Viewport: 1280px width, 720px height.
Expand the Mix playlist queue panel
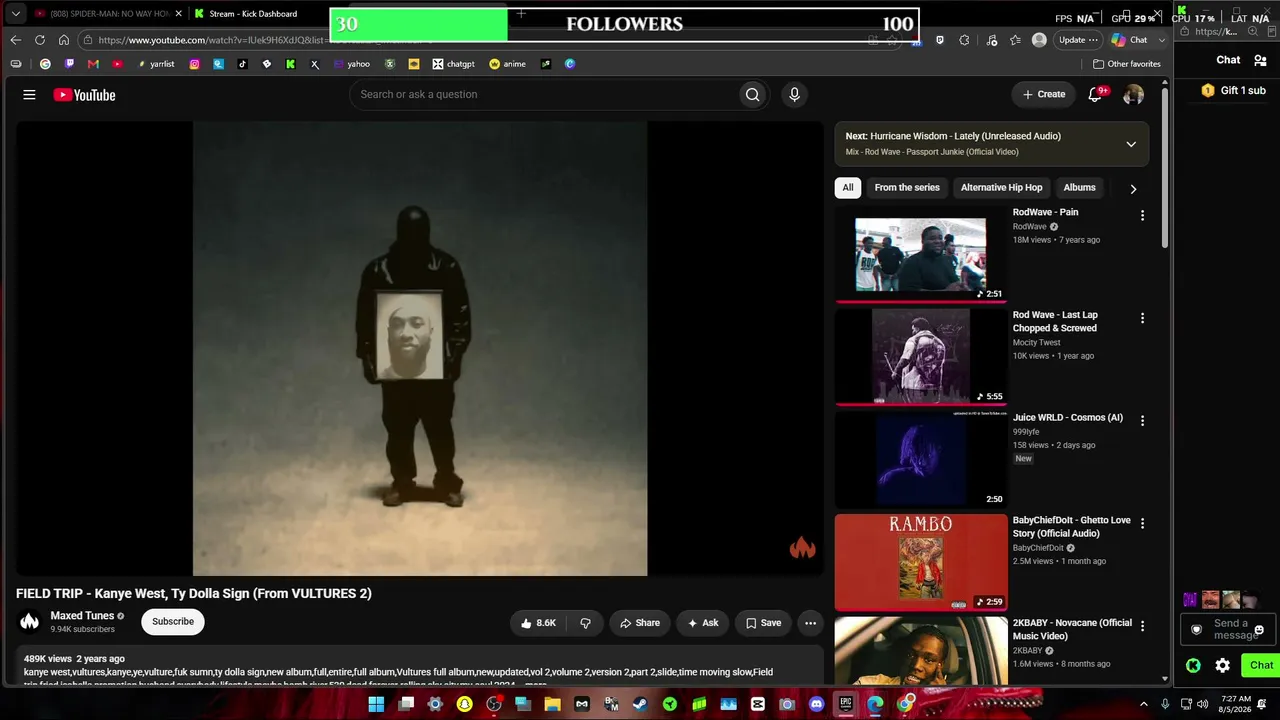(1131, 144)
